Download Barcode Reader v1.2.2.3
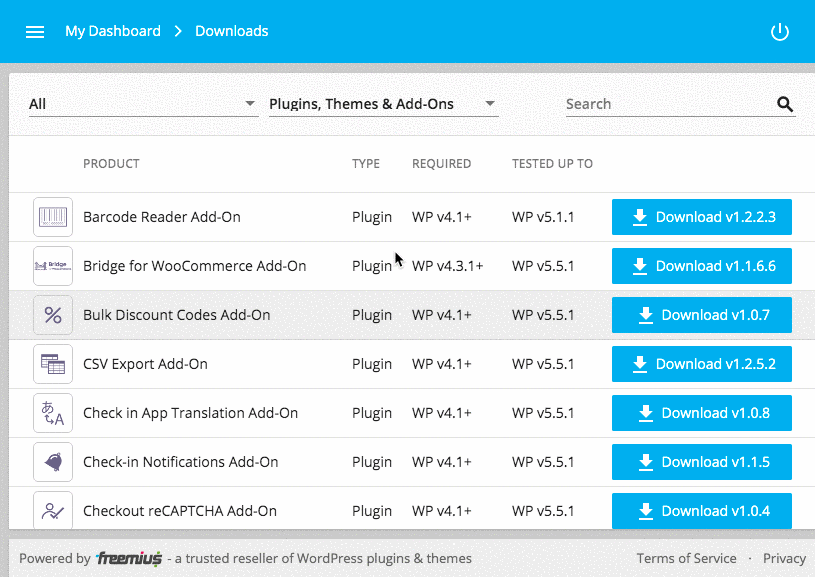Viewport: 815px width, 577px height. (x=702, y=217)
